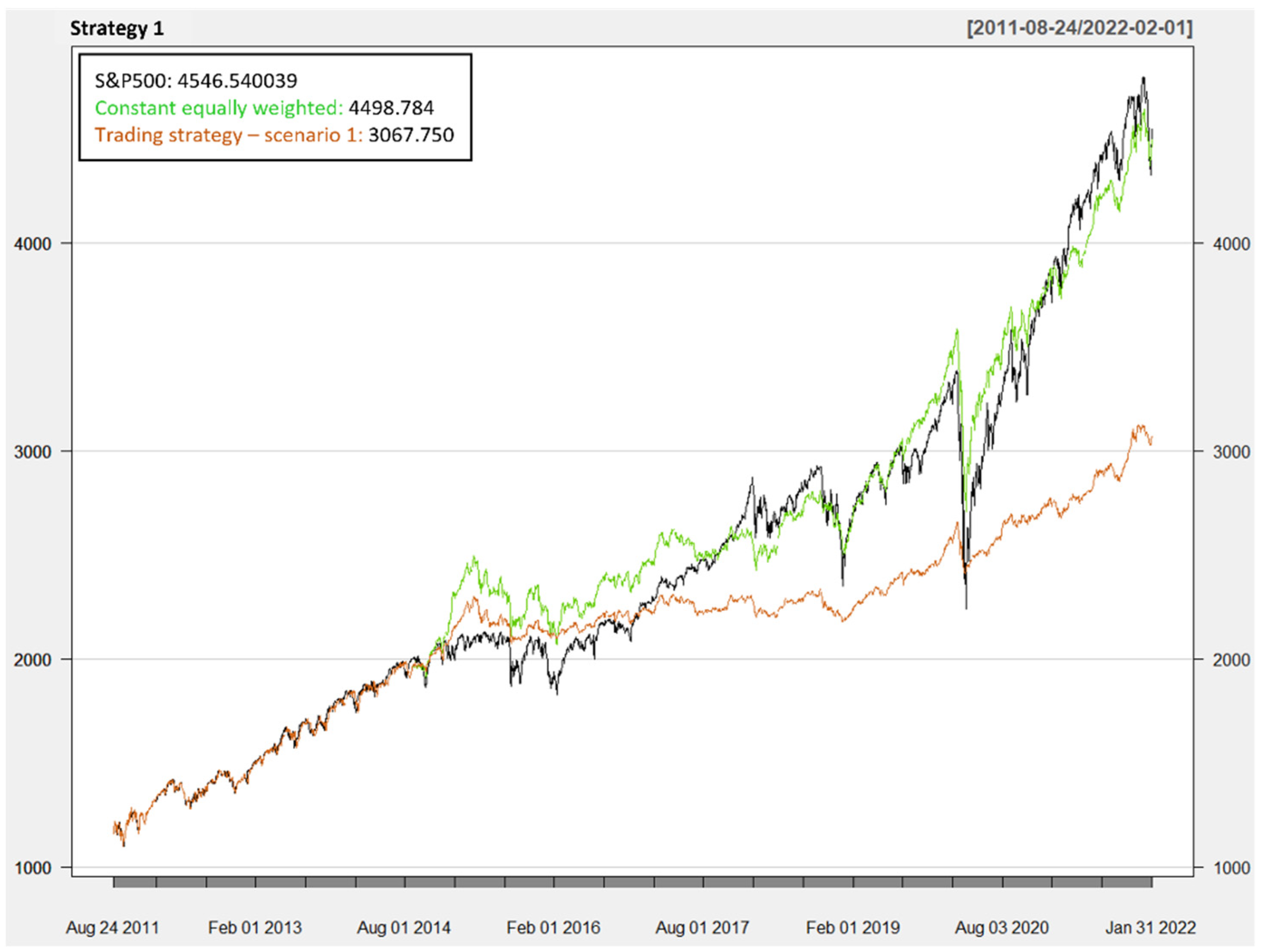Click the 'Feb 01 2013' date label
Screen dimensions: 1262x952
coord(255,928)
